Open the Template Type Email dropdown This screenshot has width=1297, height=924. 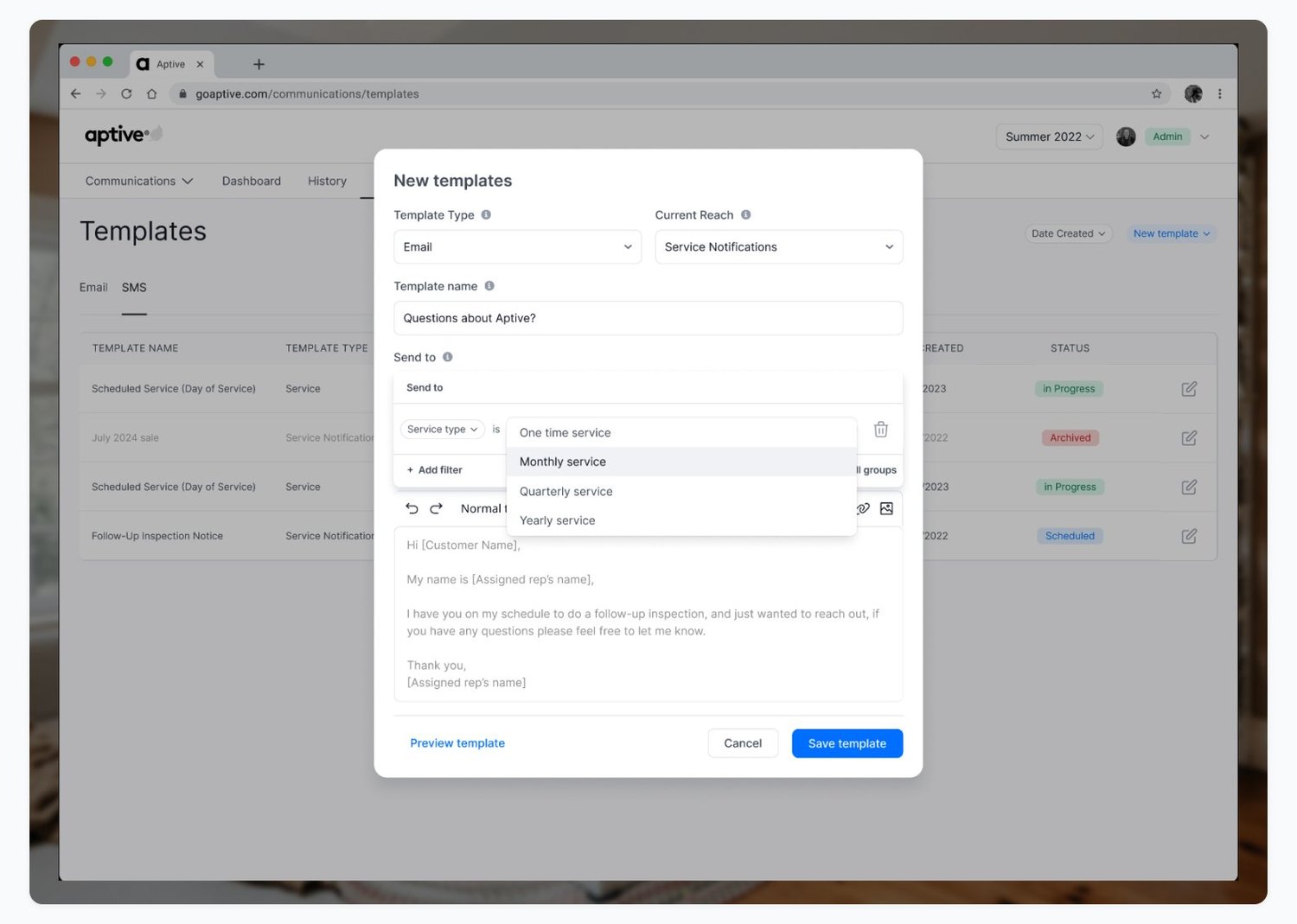[x=517, y=246]
